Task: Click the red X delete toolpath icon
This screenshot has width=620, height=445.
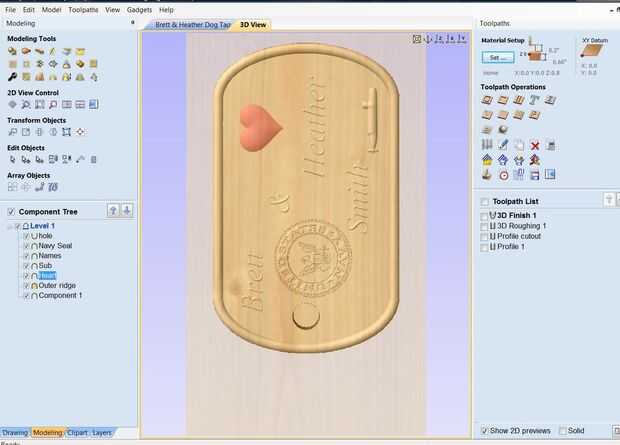Action: (535, 146)
